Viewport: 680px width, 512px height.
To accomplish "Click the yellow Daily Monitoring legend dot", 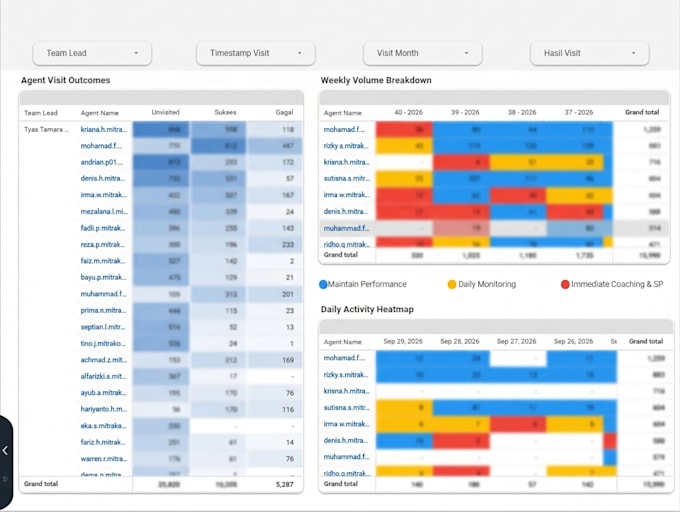I will 452,284.
